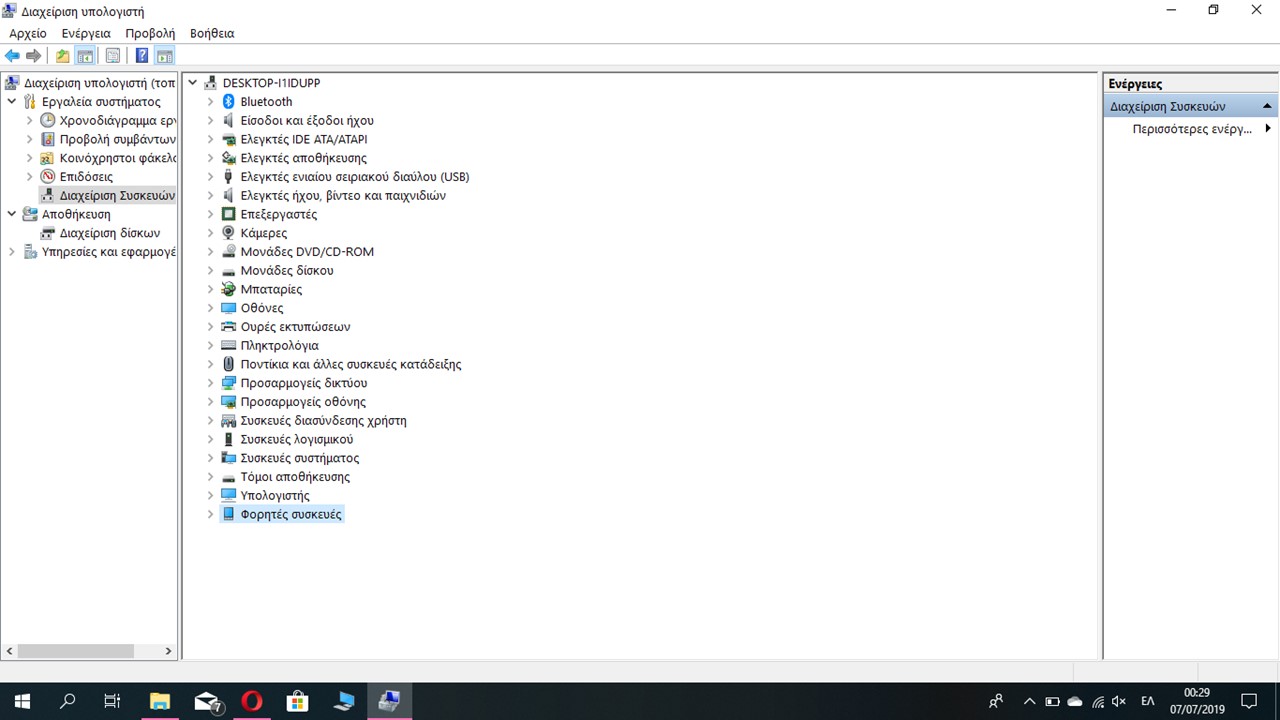Click the Up one level folder icon
Image resolution: width=1280 pixels, height=720 pixels.
[x=62, y=56]
